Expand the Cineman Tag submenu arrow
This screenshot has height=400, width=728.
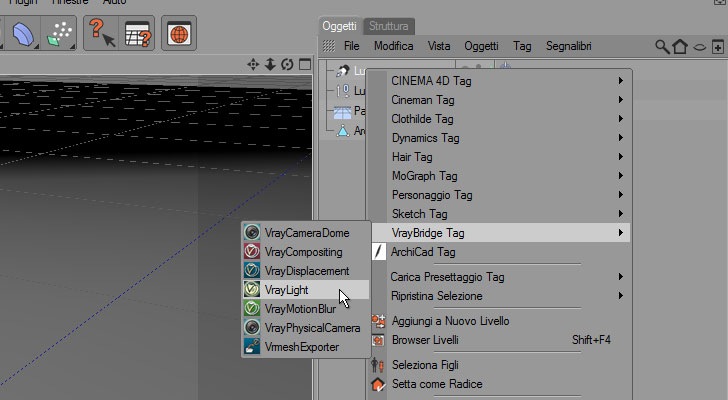620,100
